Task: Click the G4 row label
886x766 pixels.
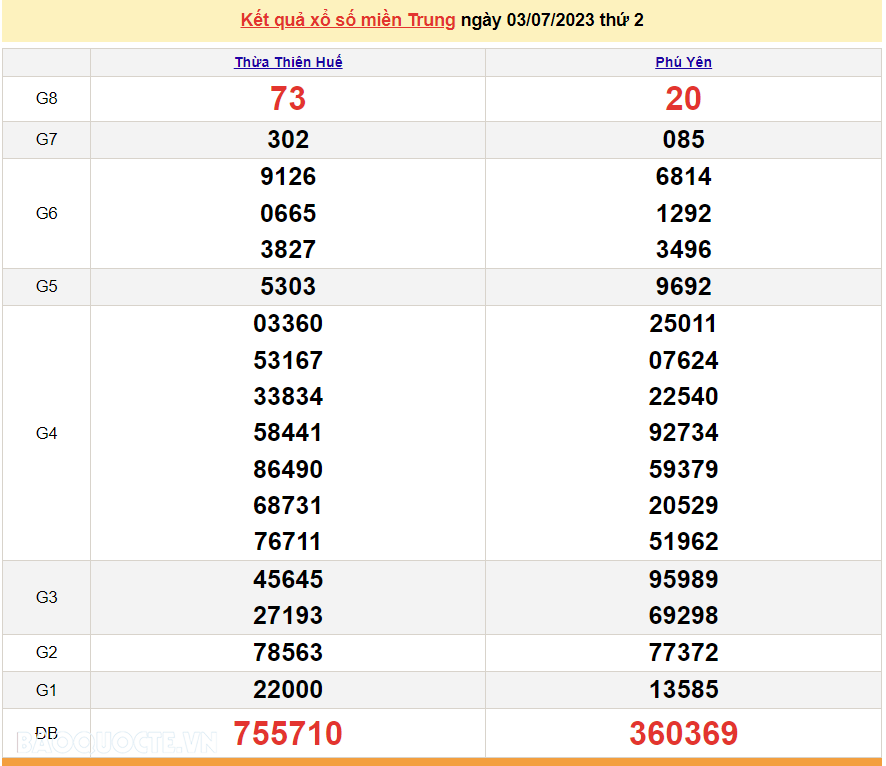Action: [47, 433]
